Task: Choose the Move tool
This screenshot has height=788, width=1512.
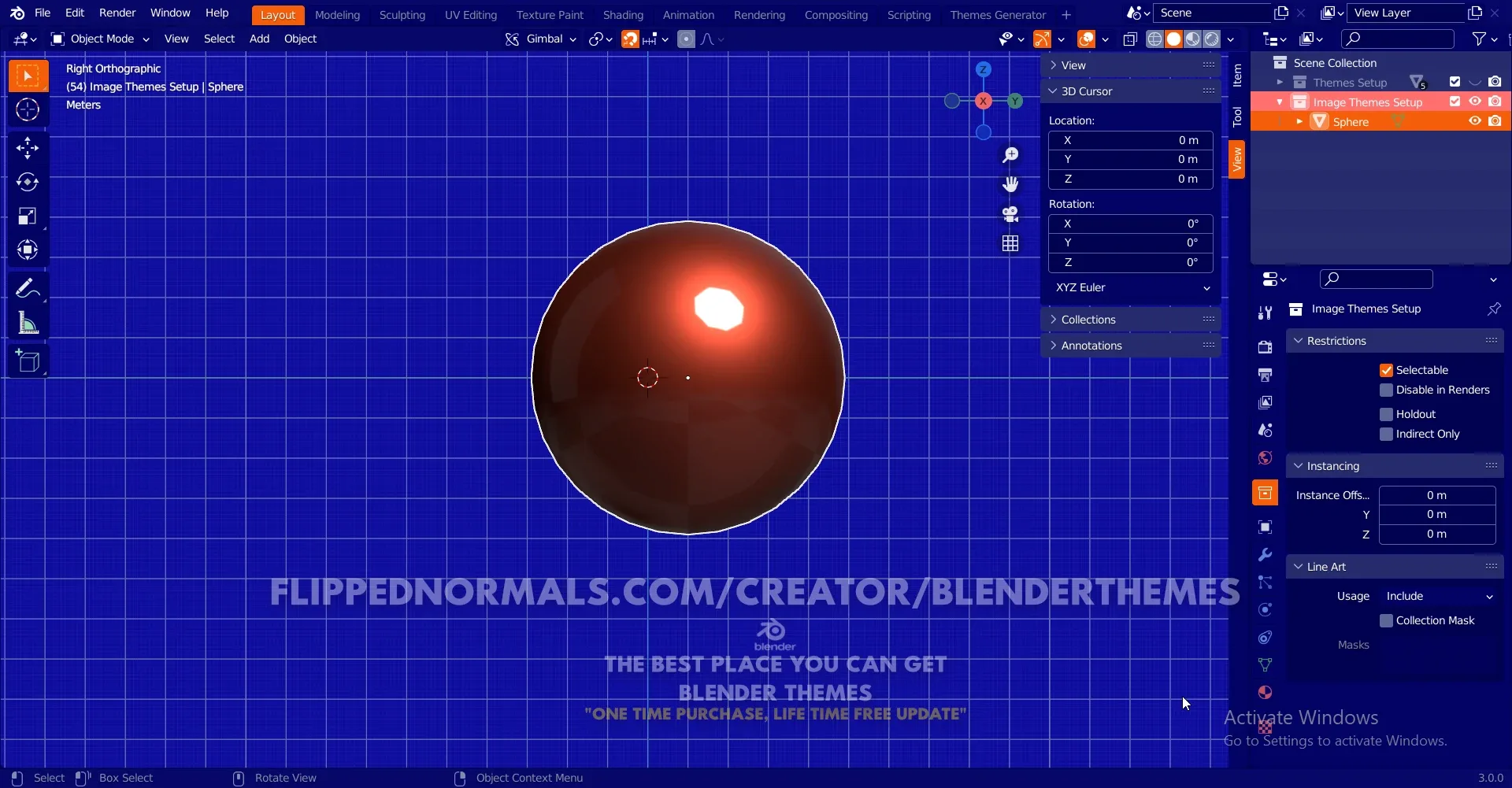Action: click(28, 148)
